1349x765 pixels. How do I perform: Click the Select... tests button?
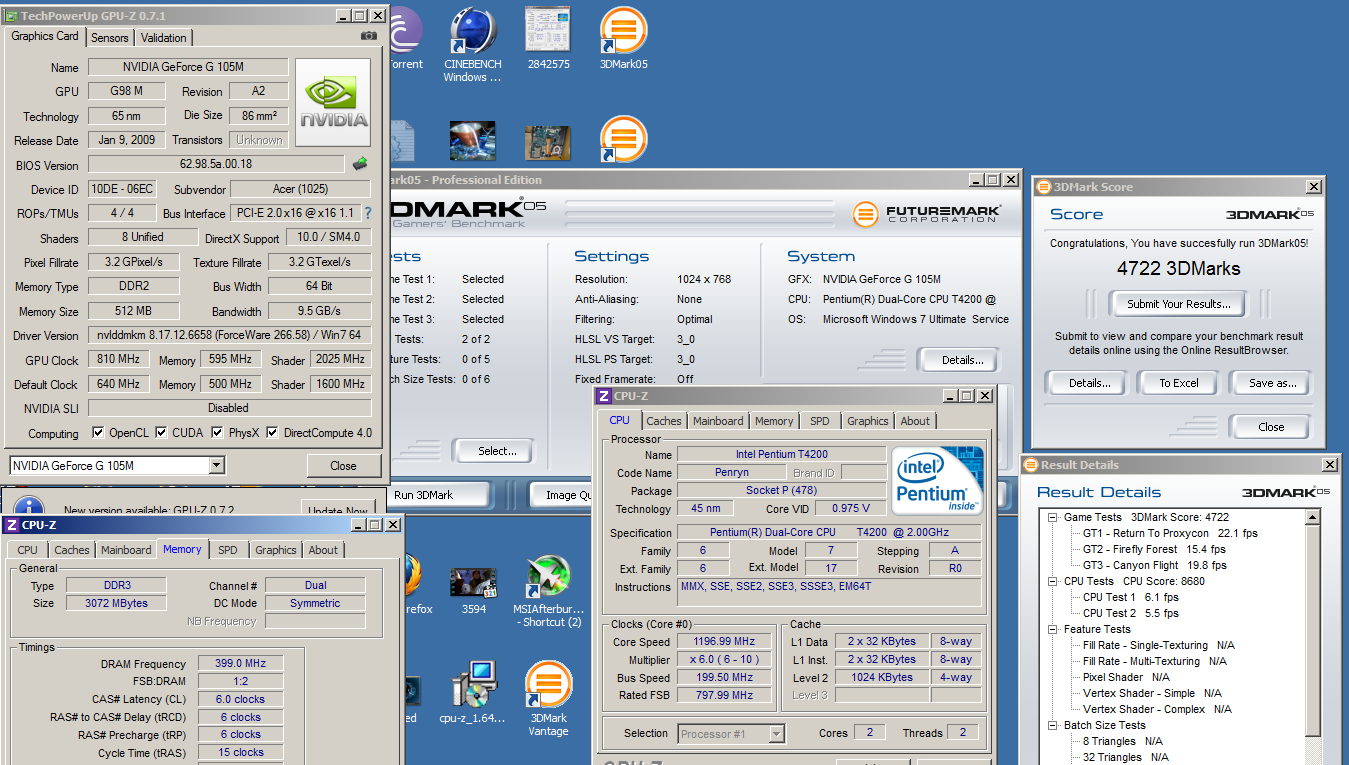click(496, 451)
